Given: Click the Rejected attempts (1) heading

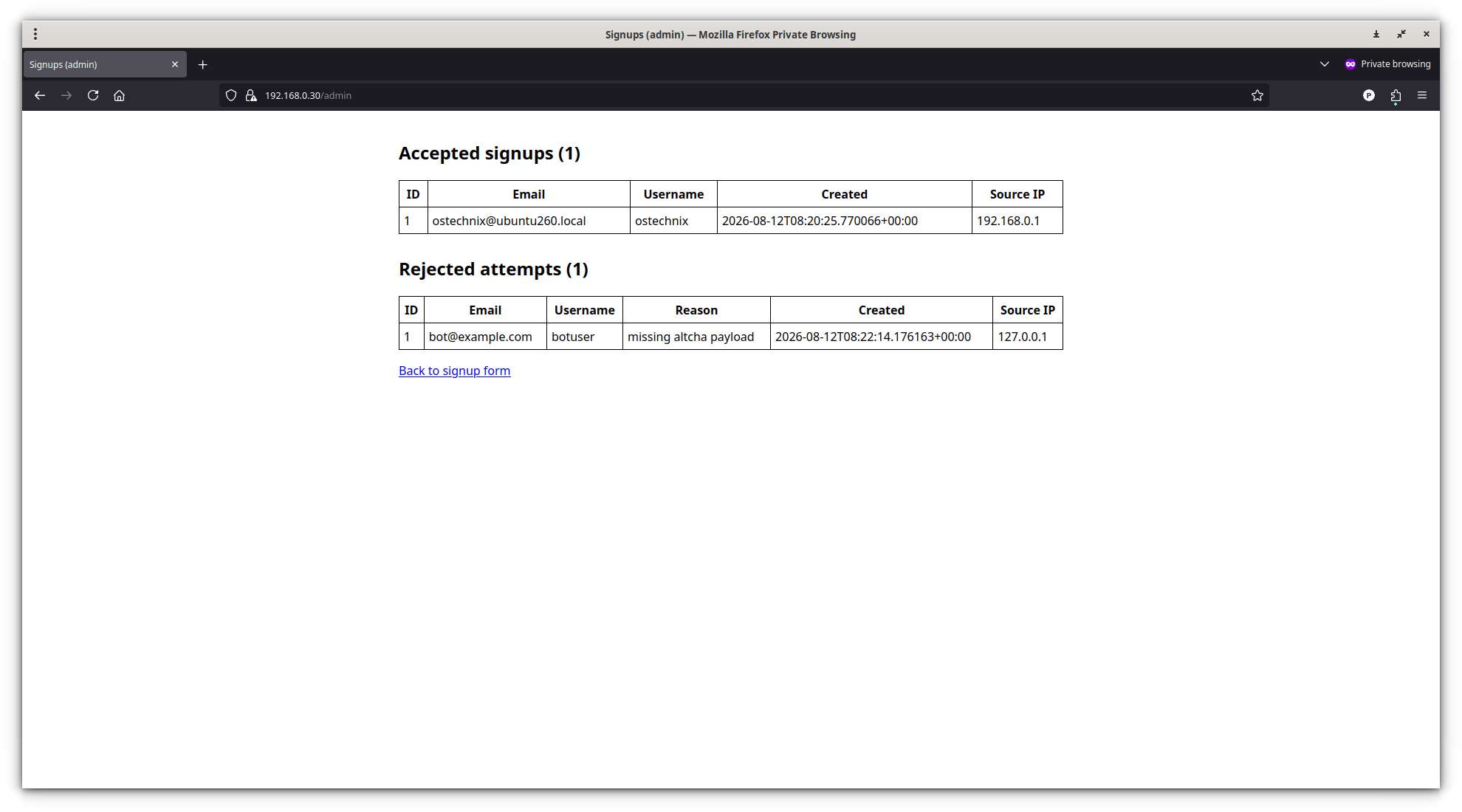Looking at the screenshot, I should [493, 269].
